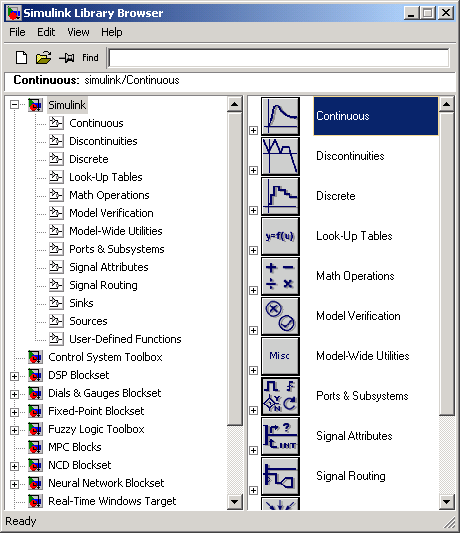Click the MPC Blocks library icon
460x533 pixels.
(35, 447)
